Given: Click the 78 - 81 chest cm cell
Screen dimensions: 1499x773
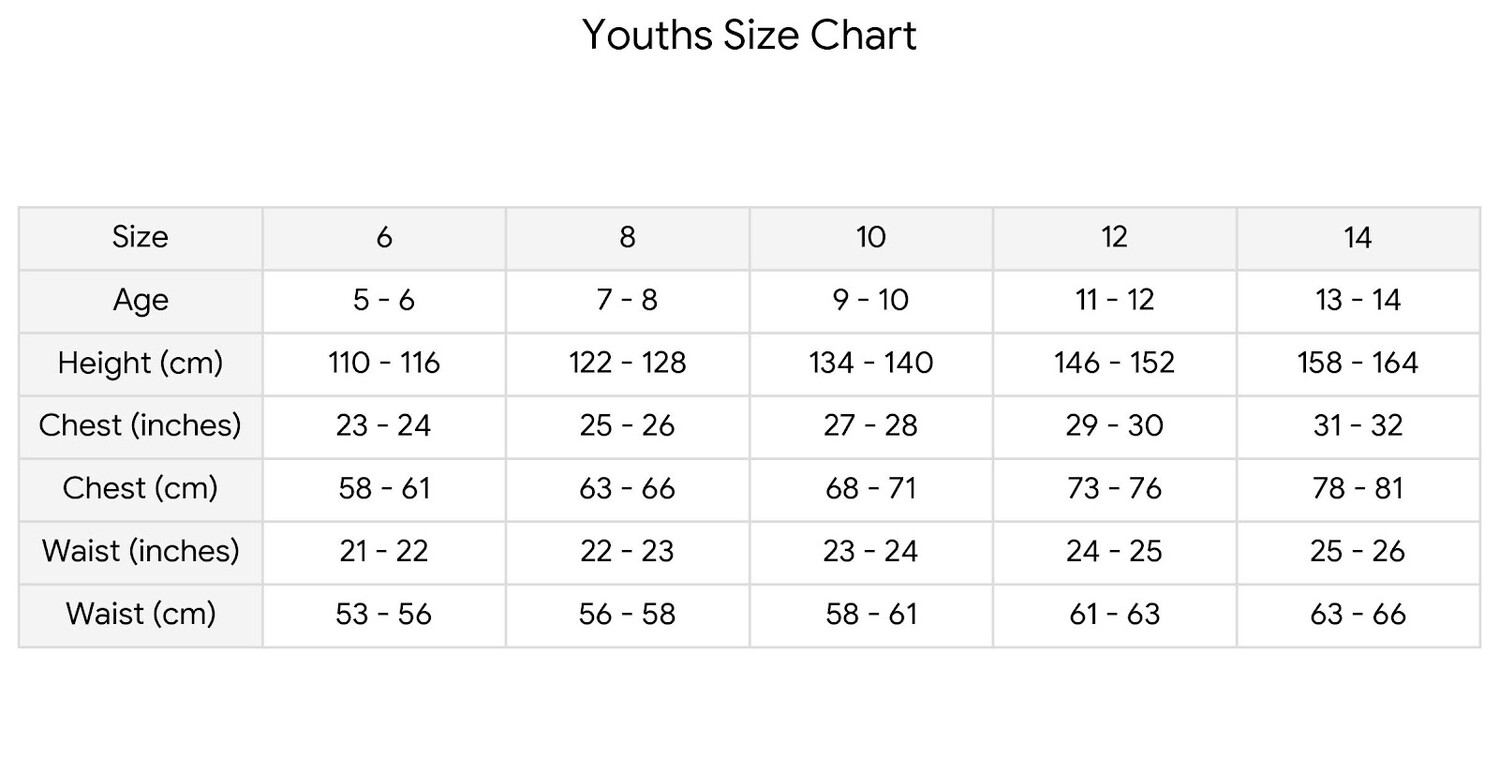Looking at the screenshot, I should click(x=1357, y=488).
